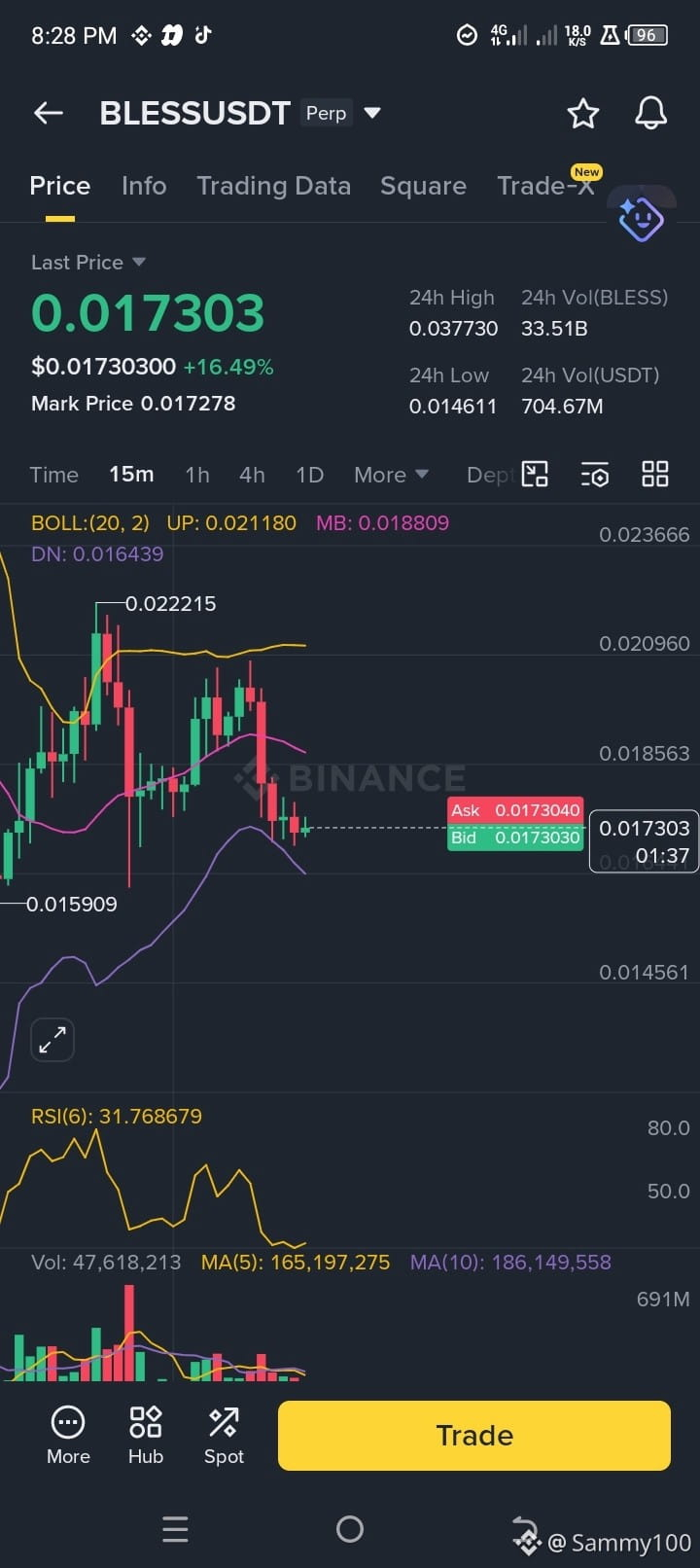Screen dimensions: 700x1568
Task: Tap the Ask price 0.0173040 label
Action: [515, 810]
